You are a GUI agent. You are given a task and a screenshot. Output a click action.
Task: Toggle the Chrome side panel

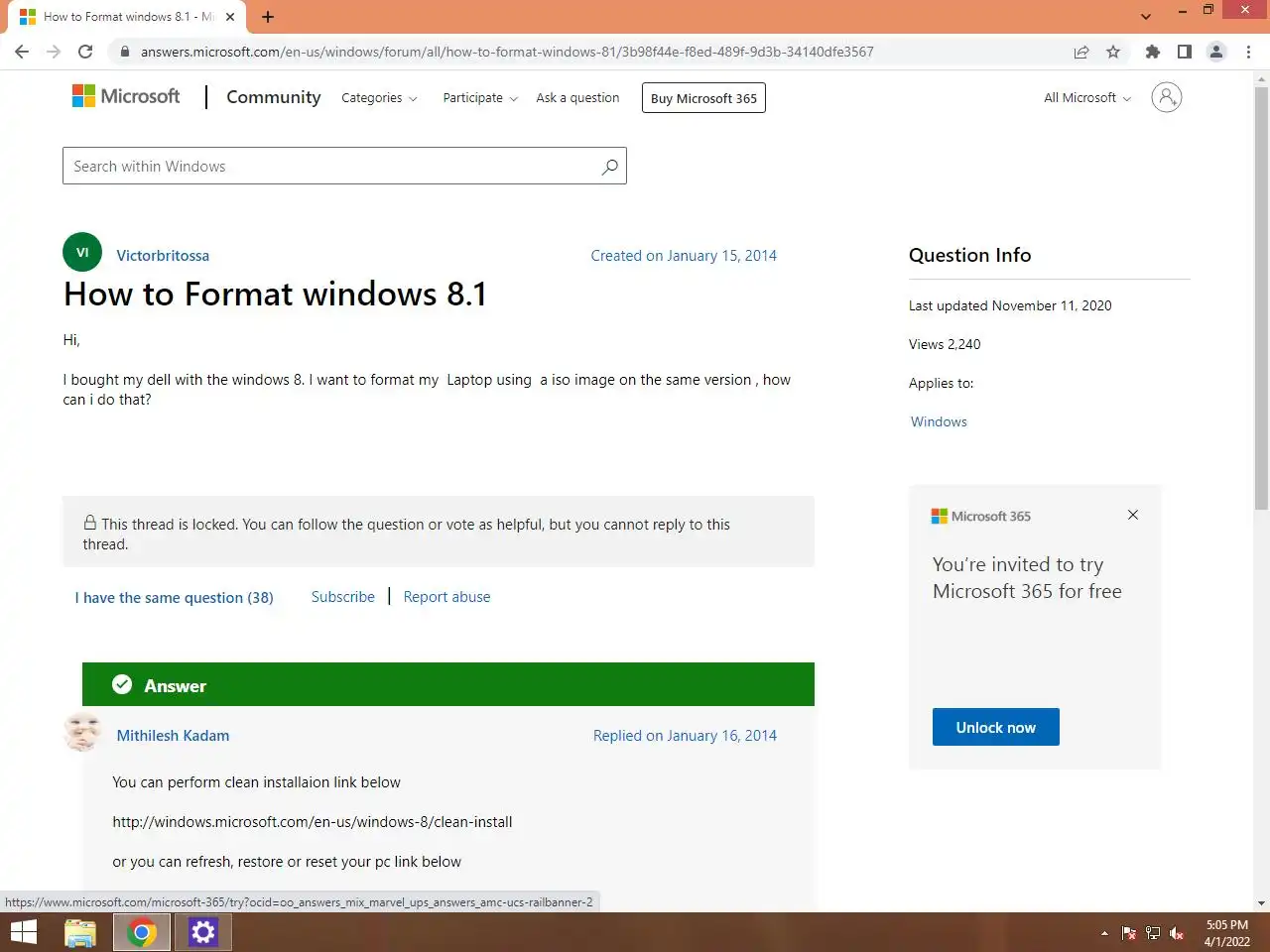(x=1184, y=52)
